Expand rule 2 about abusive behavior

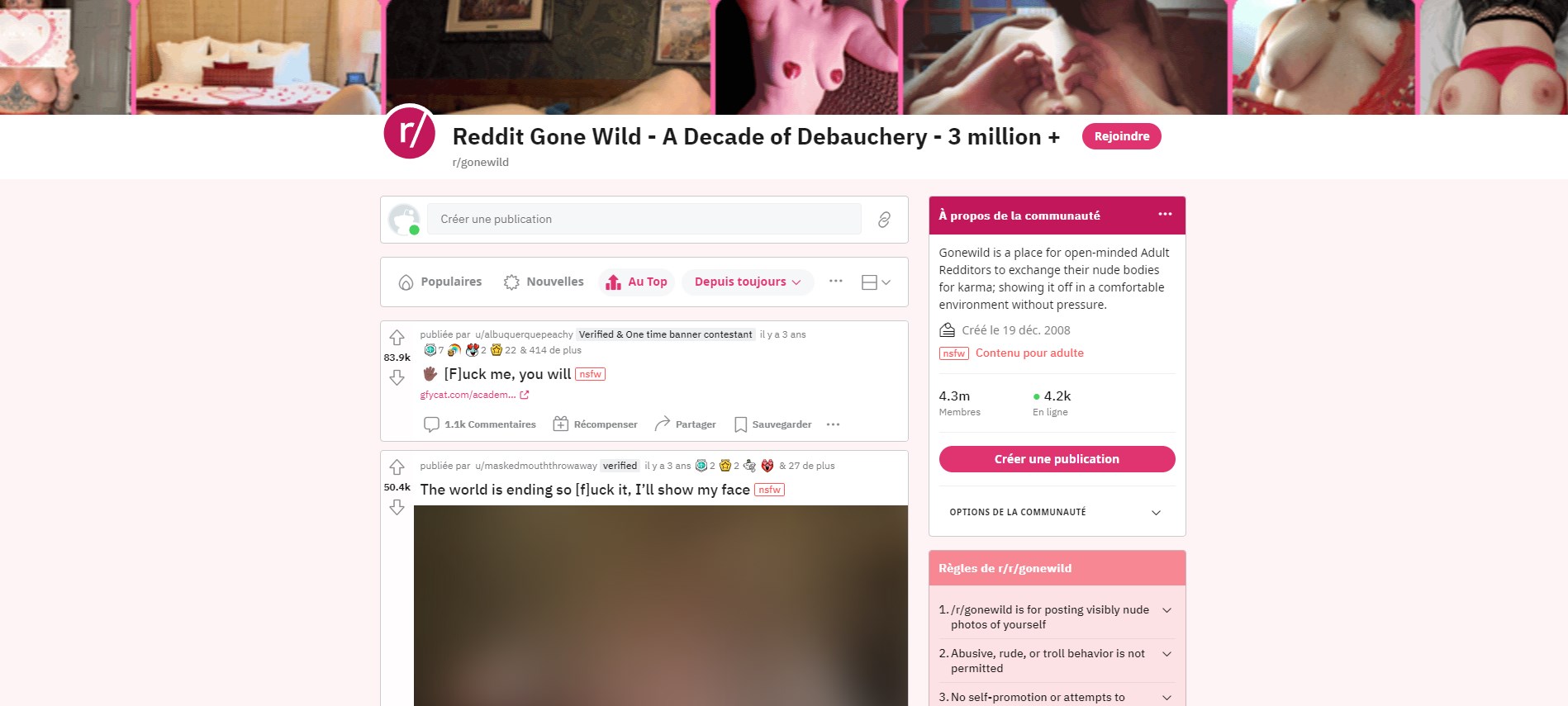pyautogui.click(x=1057, y=661)
